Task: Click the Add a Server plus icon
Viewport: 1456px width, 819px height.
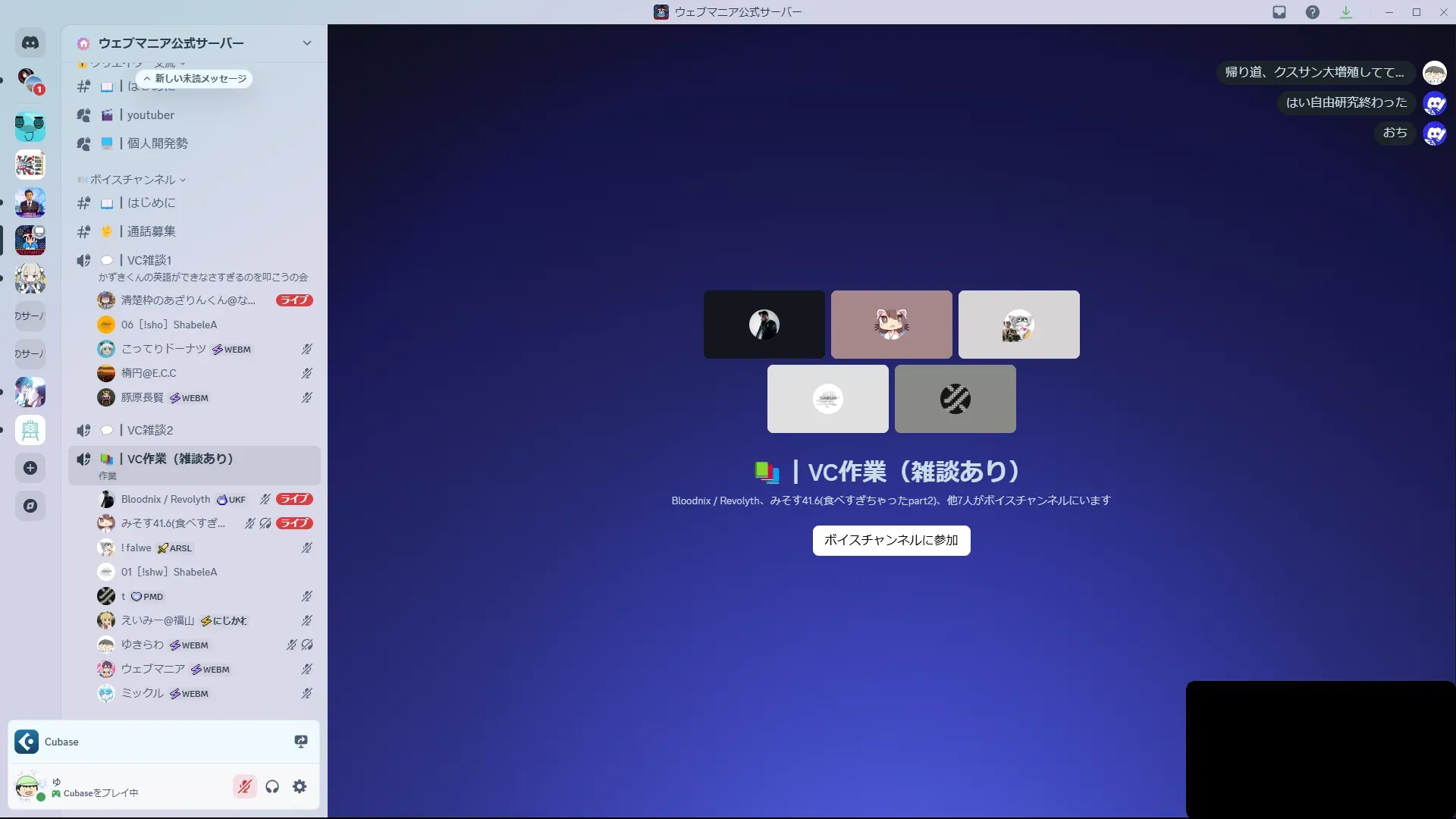Action: tap(30, 468)
